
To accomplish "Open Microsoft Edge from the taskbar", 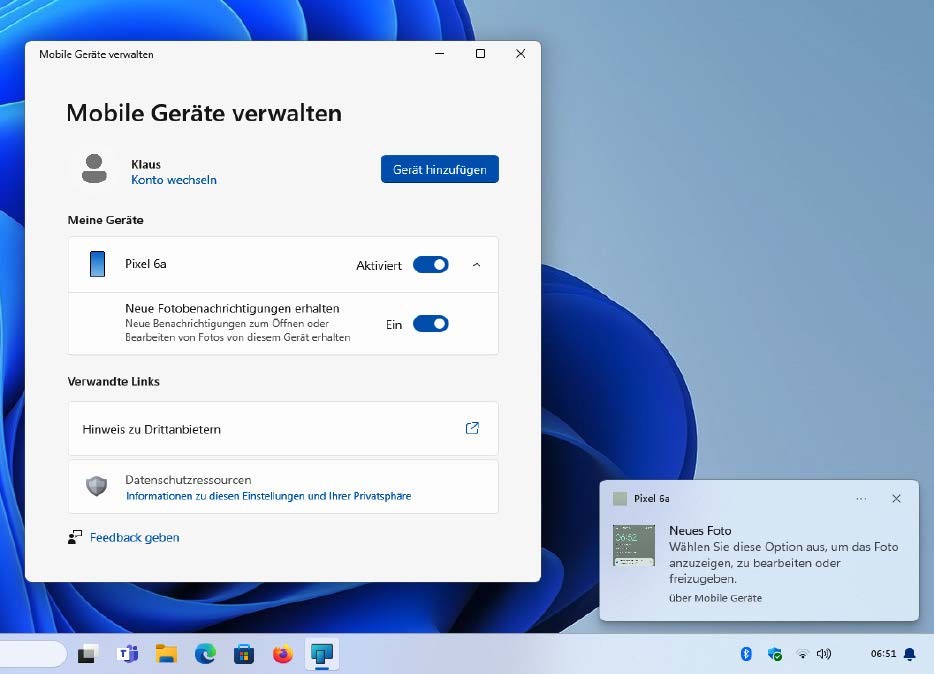I will (x=205, y=654).
